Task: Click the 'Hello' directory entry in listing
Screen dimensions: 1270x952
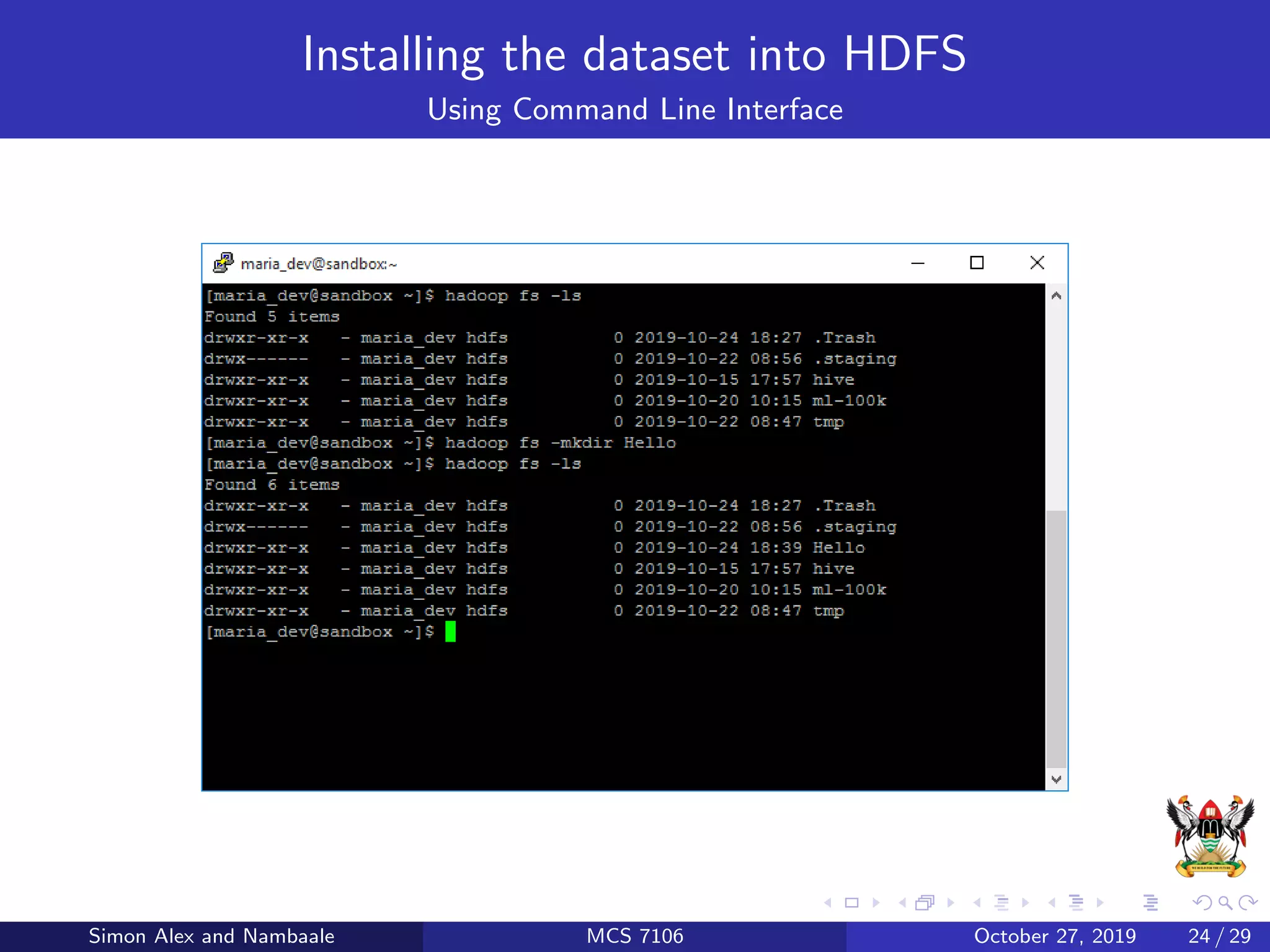Action: pyautogui.click(x=838, y=548)
